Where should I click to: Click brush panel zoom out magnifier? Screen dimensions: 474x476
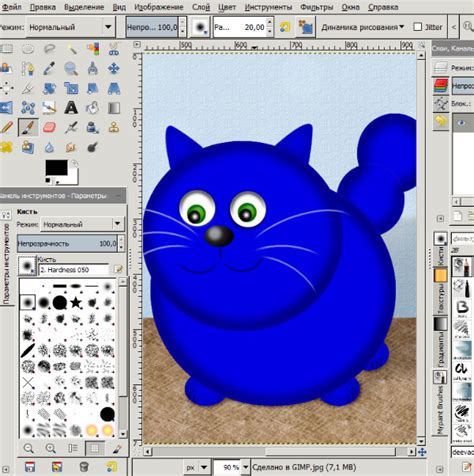click(29, 448)
